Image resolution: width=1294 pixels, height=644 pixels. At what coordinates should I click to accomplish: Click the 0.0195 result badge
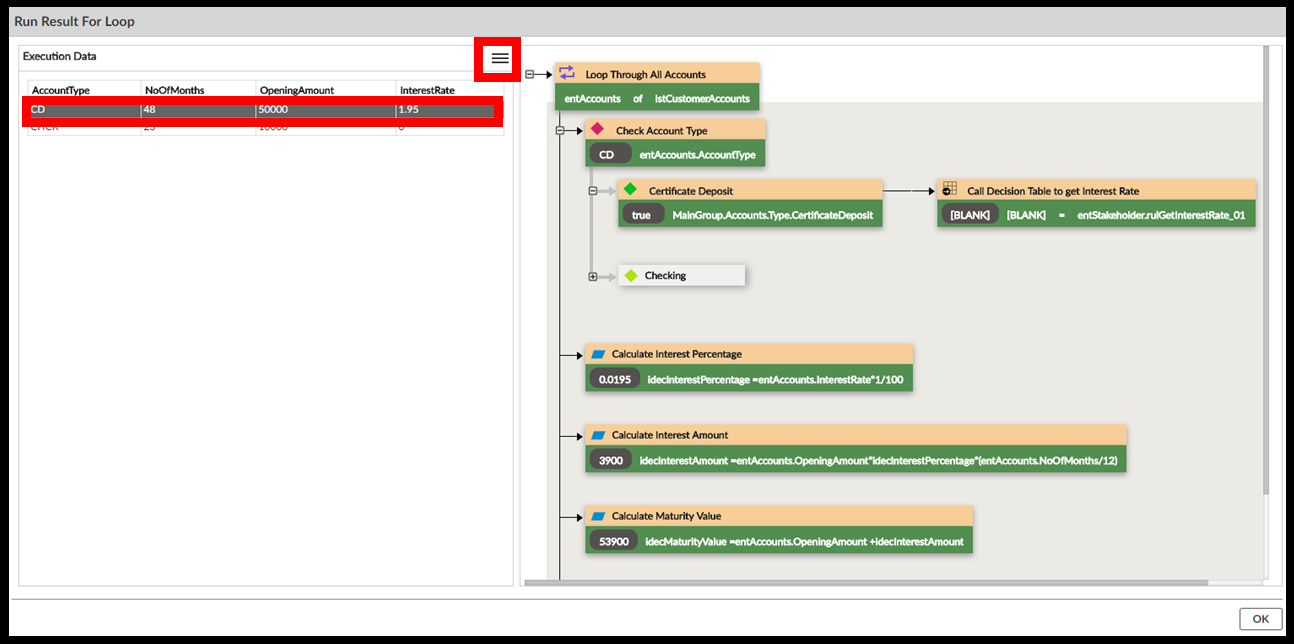point(614,379)
